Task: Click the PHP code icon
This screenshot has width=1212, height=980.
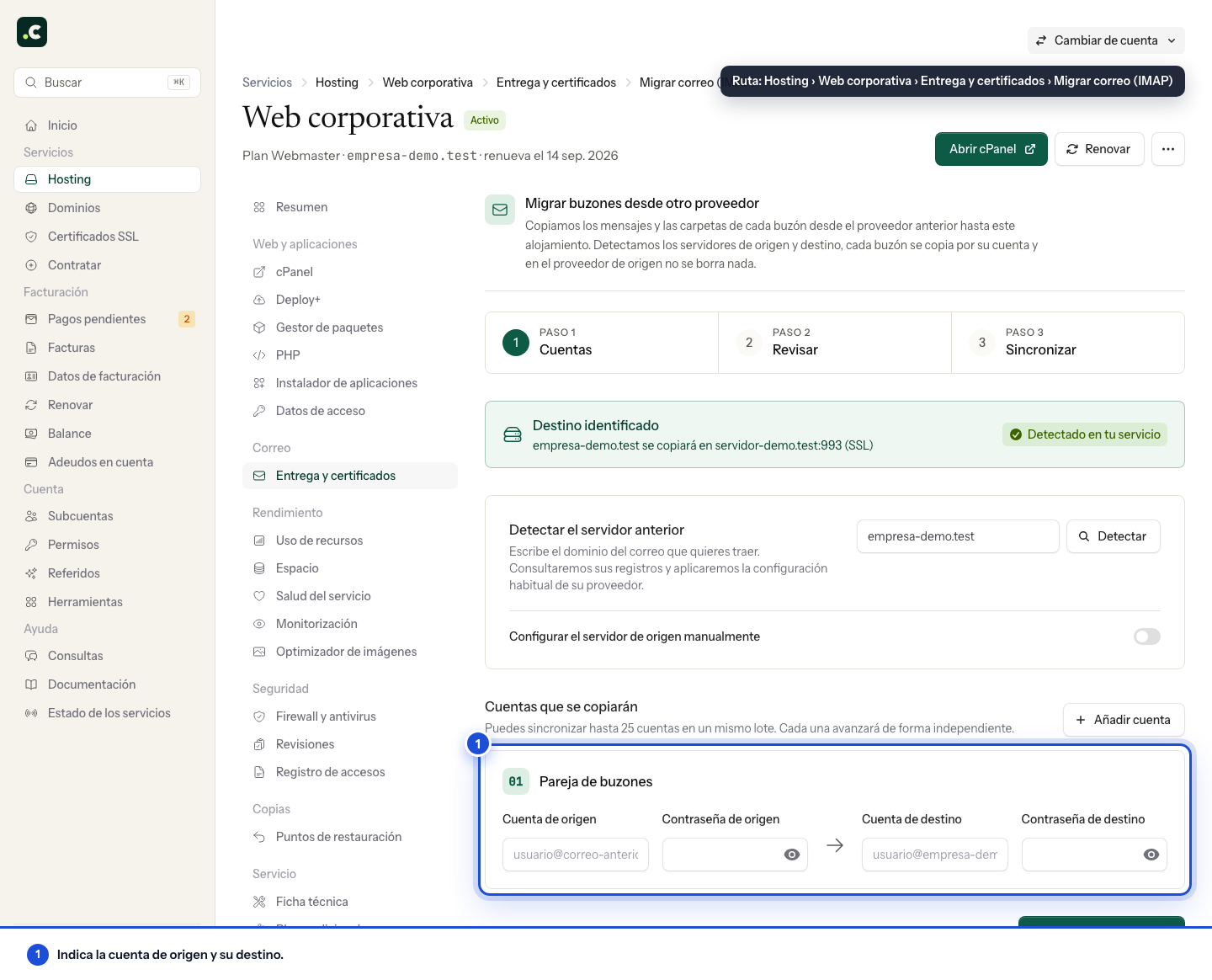Action: [x=259, y=355]
